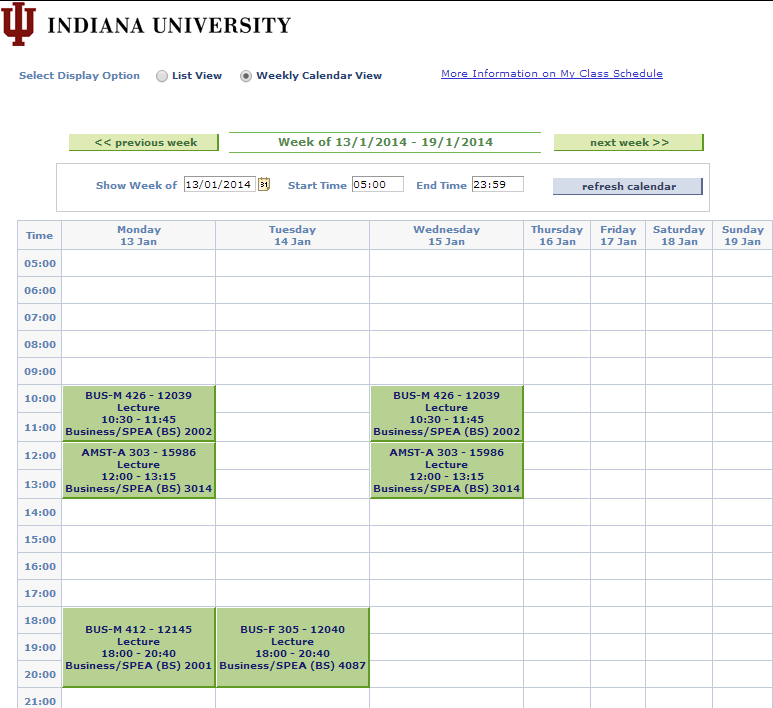Click the Thursday 16 Jan column header
The height and width of the screenshot is (708, 773).
557,235
